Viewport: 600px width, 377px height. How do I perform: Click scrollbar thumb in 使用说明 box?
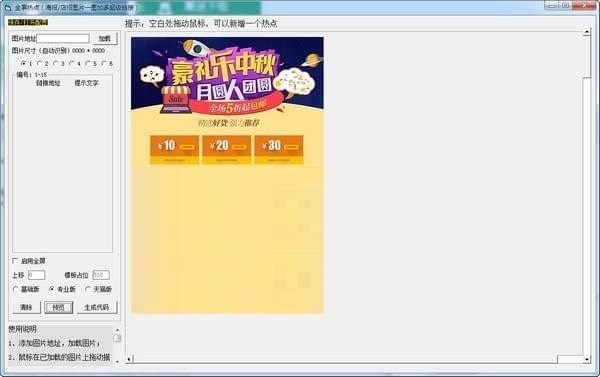point(117,338)
